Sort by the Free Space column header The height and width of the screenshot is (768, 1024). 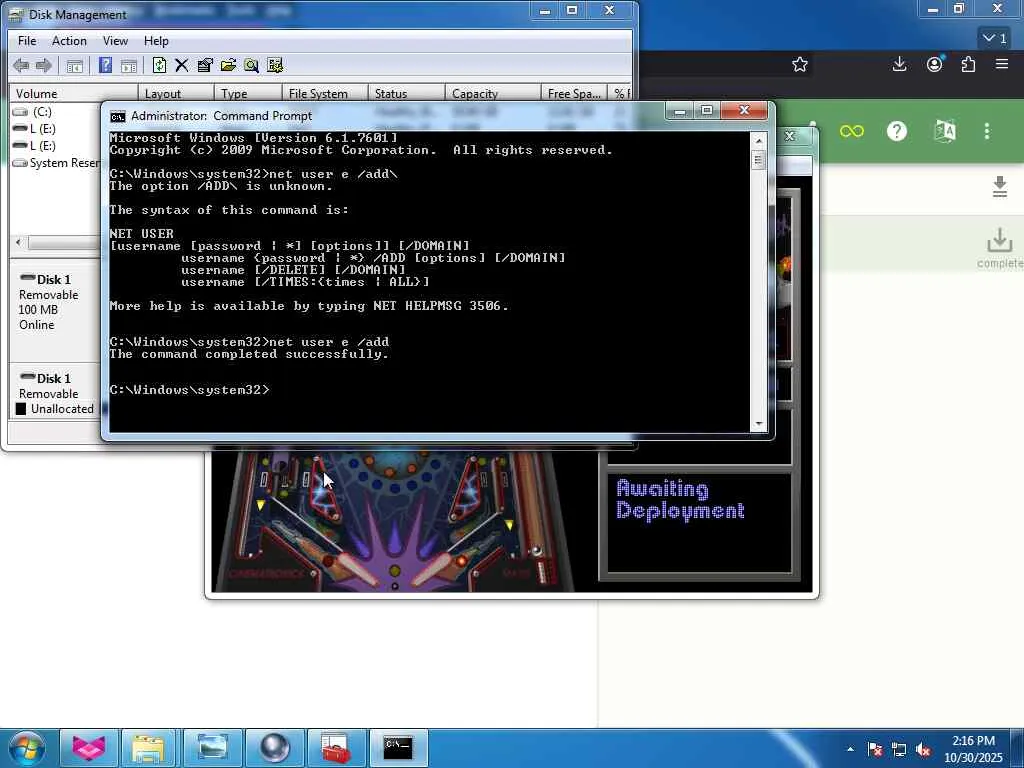[574, 93]
